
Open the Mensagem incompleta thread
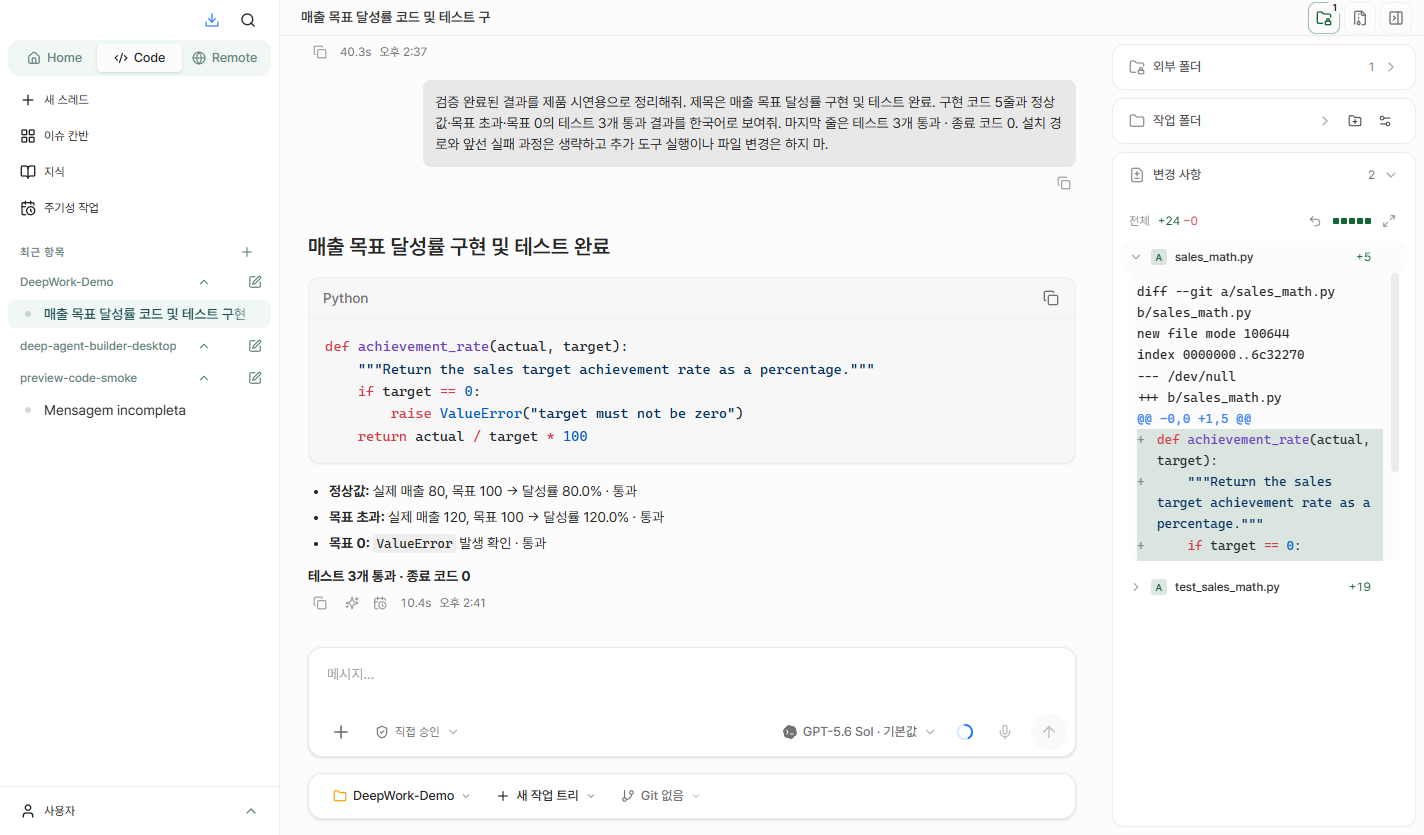coord(139,410)
